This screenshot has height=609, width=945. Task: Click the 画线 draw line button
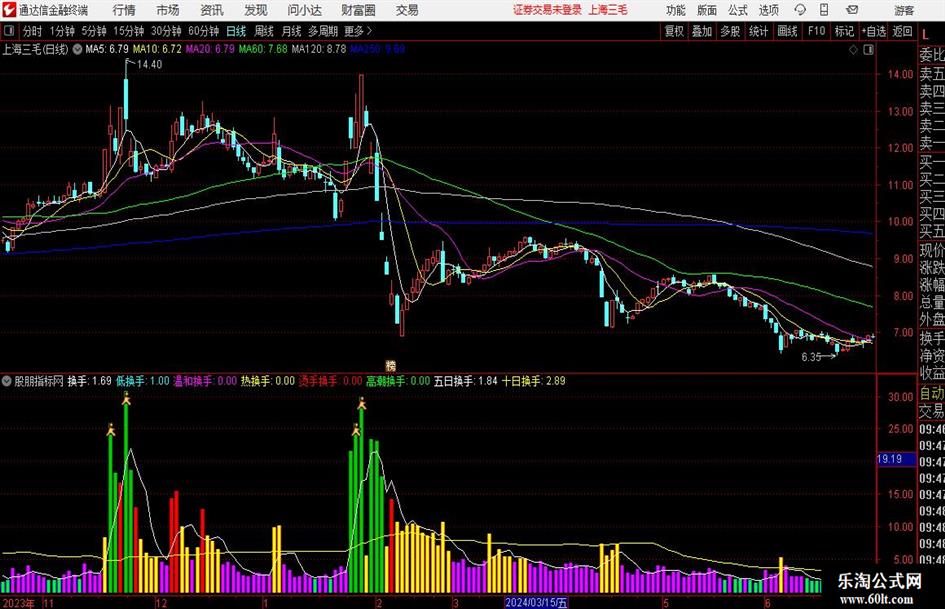click(x=787, y=31)
